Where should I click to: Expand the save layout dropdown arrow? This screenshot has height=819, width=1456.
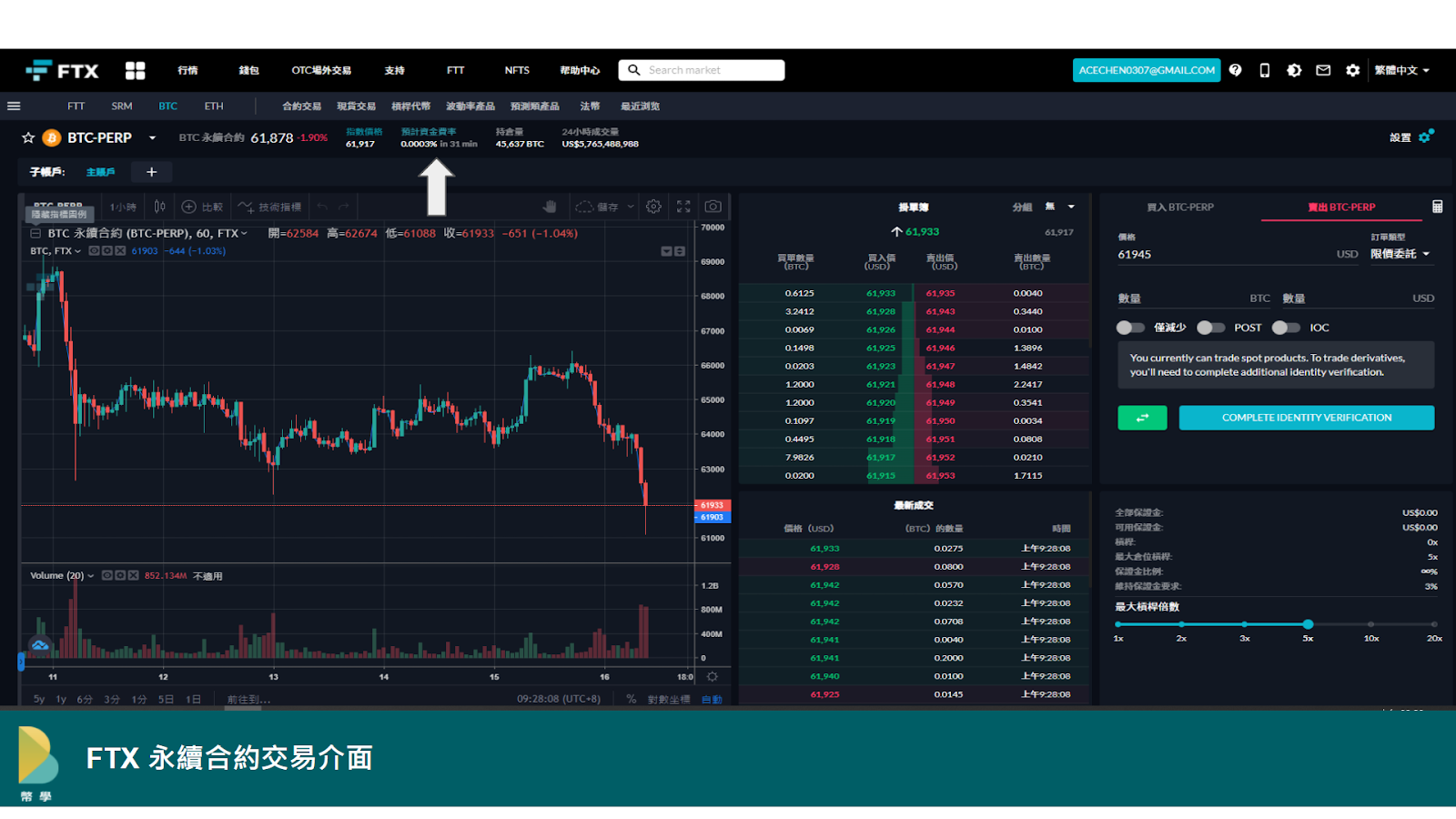[x=631, y=207]
